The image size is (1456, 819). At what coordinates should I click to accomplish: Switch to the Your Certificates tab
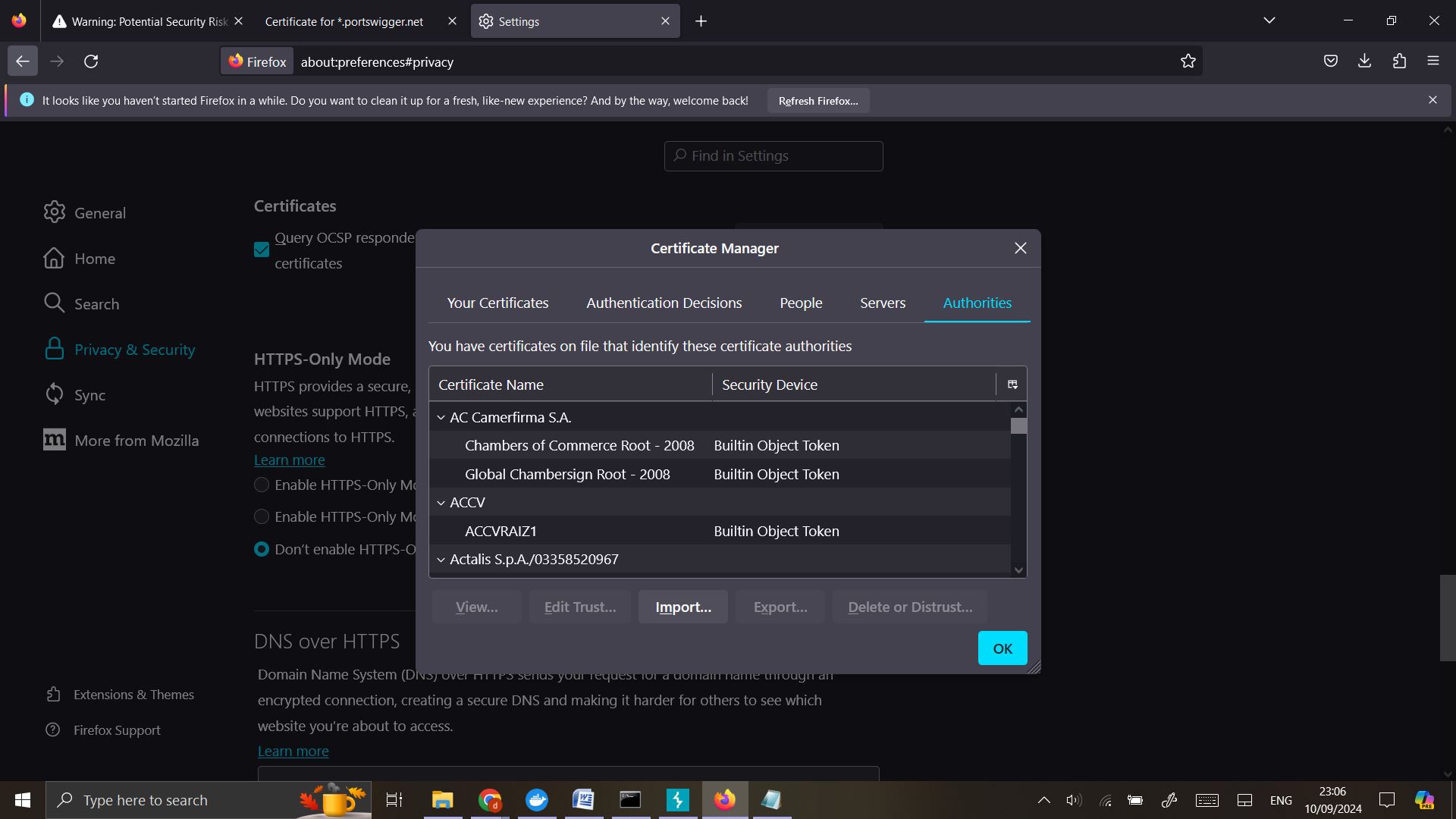point(497,303)
